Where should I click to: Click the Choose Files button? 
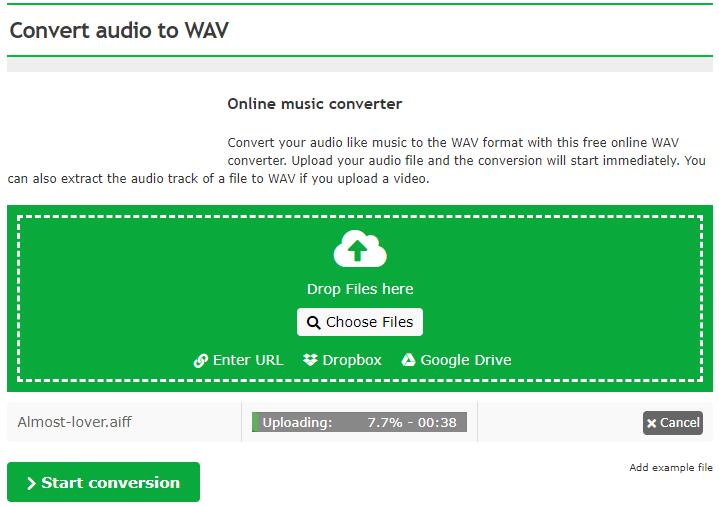click(x=360, y=322)
